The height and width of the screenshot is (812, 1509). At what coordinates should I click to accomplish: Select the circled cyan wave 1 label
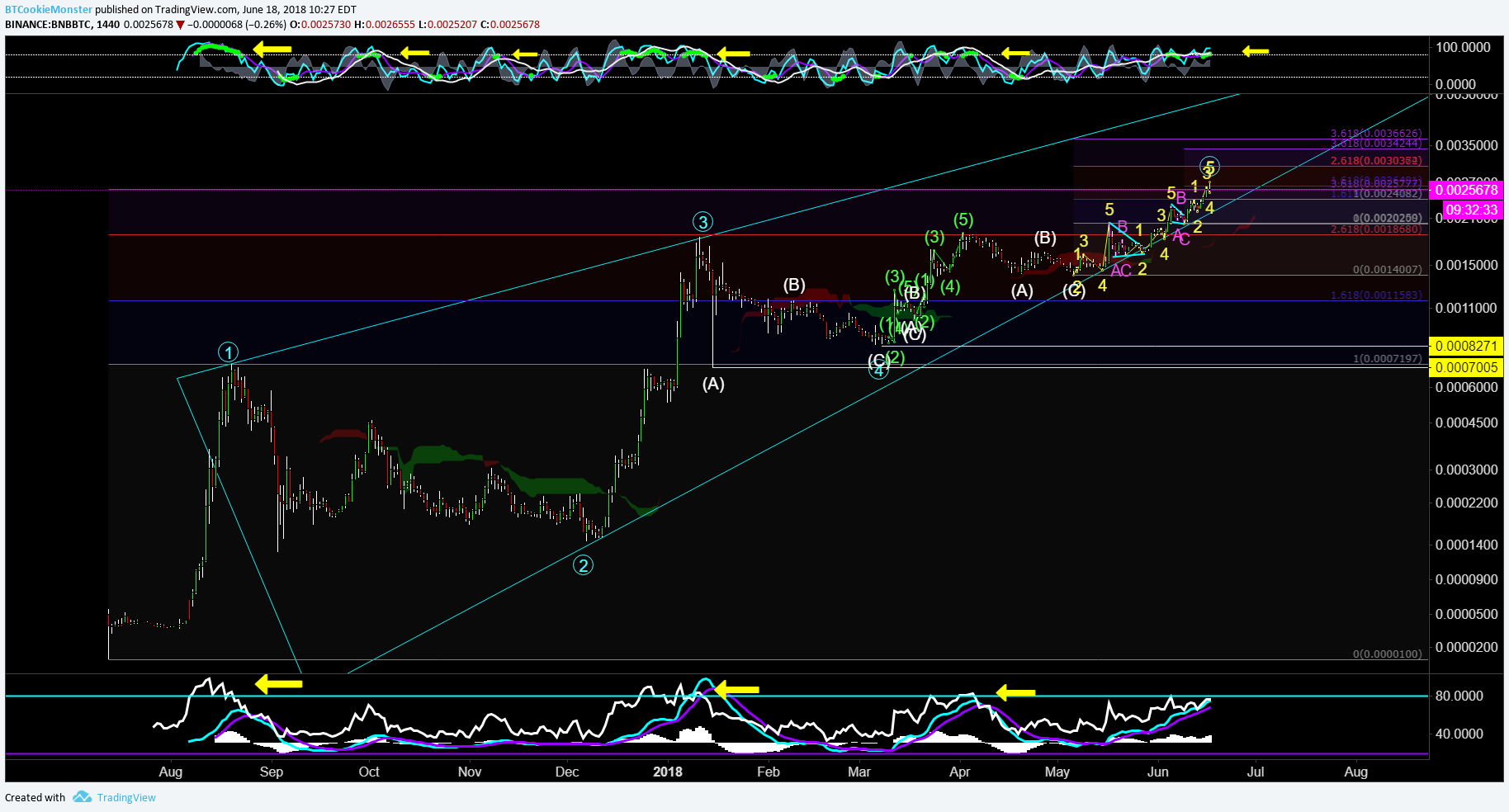229,352
